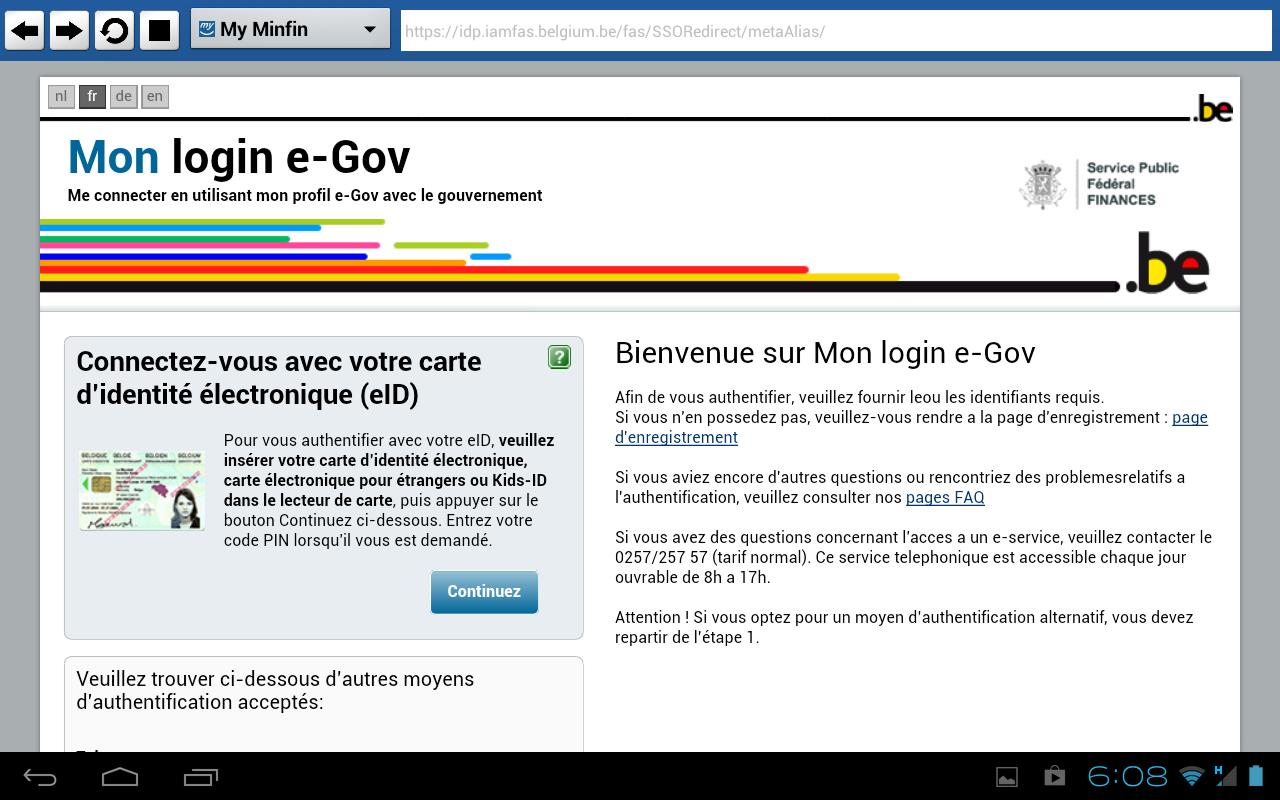Screen dimensions: 1280x800
Task: Click the URL address field
Action: pyautogui.click(x=835, y=31)
